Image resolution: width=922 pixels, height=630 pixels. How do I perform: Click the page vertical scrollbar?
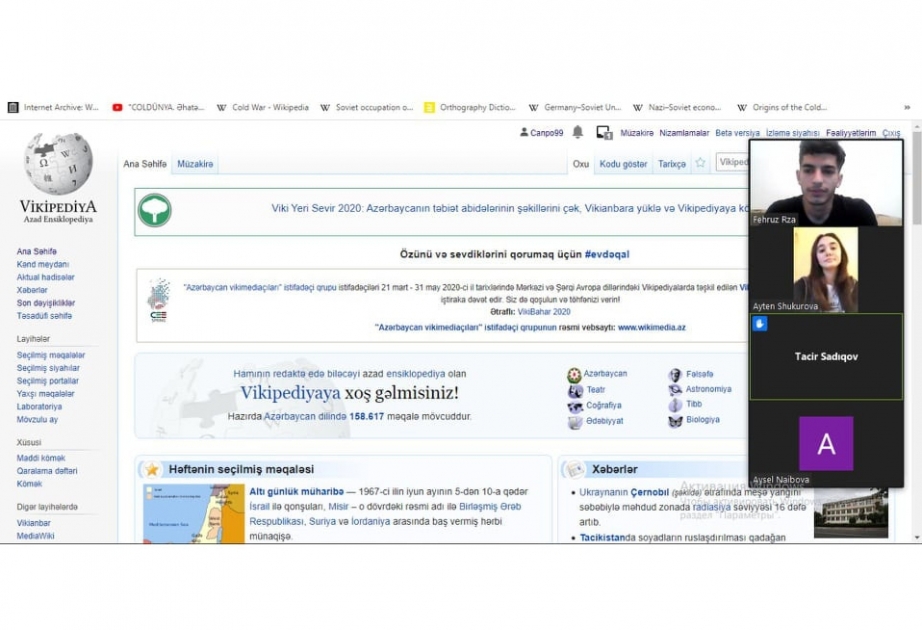(917, 178)
